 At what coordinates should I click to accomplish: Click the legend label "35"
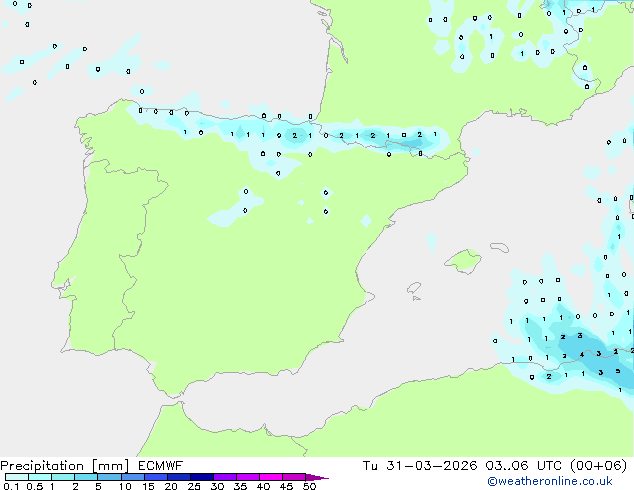240,486
